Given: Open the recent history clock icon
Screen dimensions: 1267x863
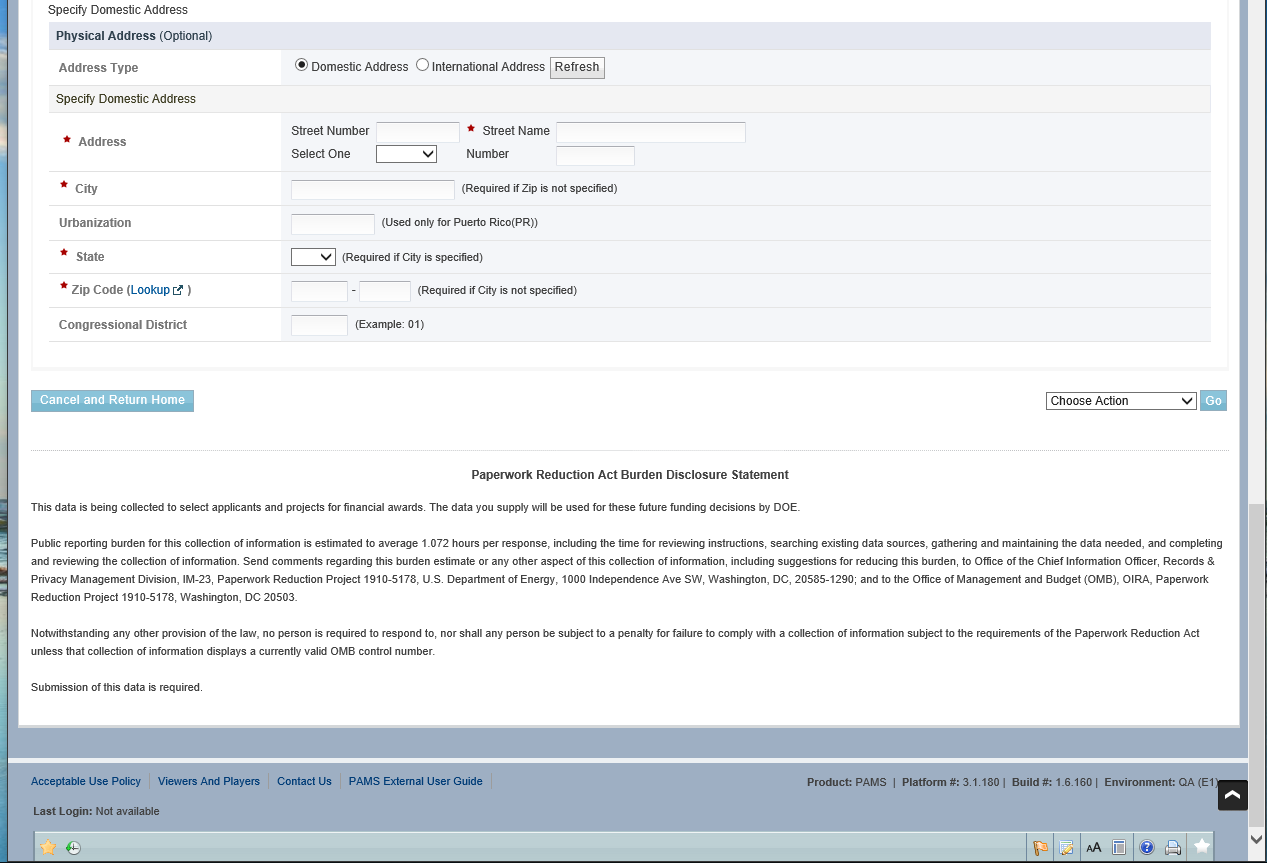Looking at the screenshot, I should tap(73, 848).
